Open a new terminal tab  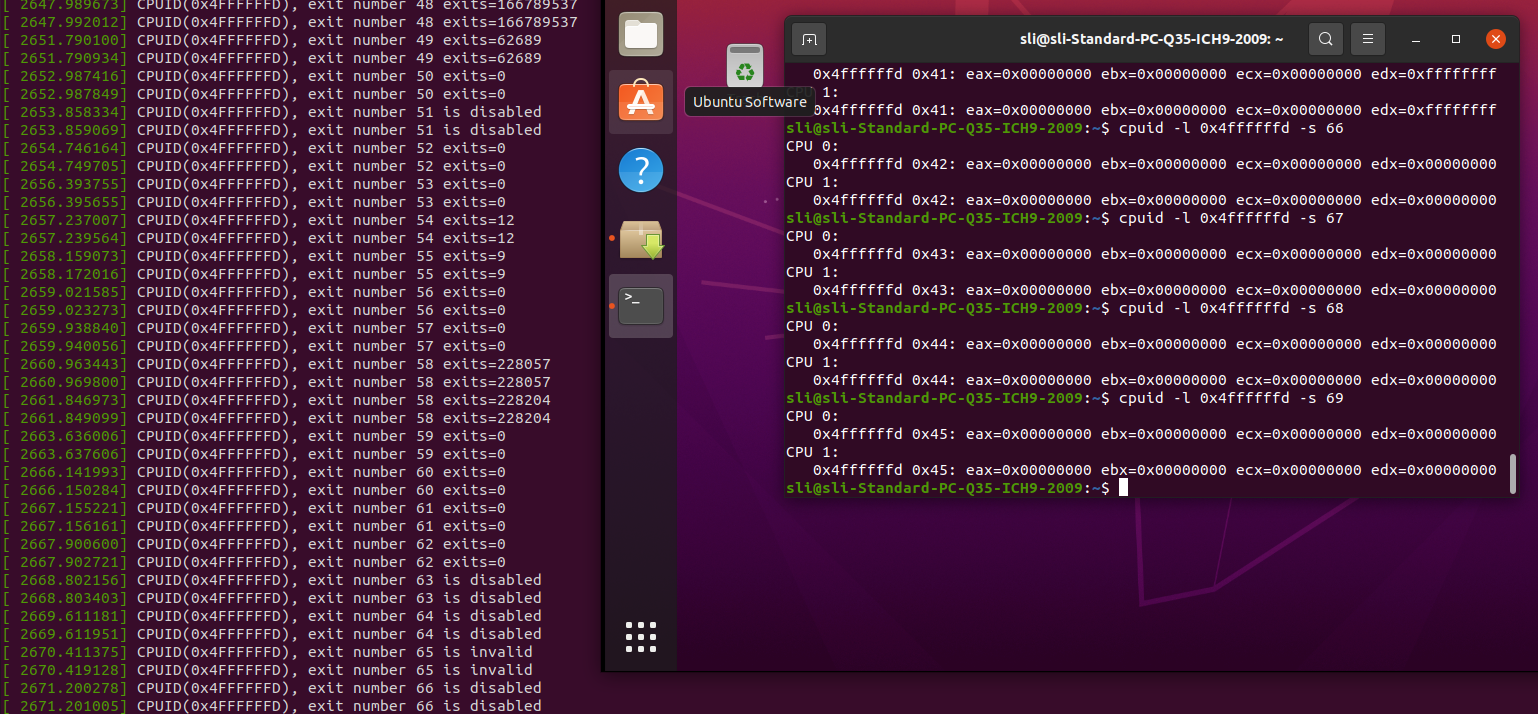tap(810, 39)
